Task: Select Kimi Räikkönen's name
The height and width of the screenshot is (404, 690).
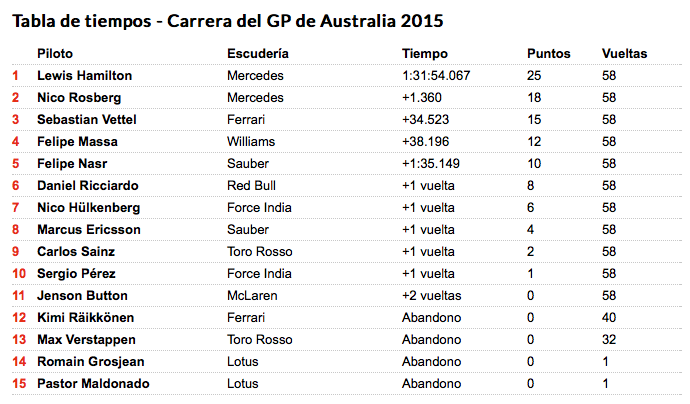Action: tap(85, 318)
